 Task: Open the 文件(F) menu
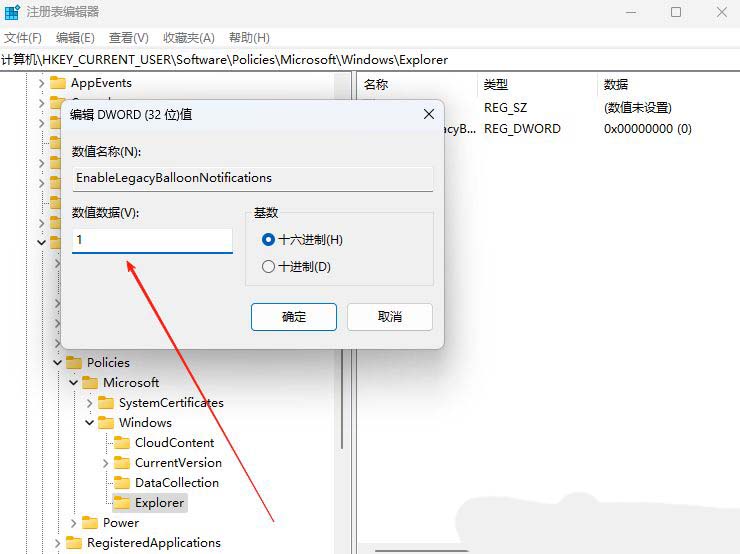[x=23, y=38]
